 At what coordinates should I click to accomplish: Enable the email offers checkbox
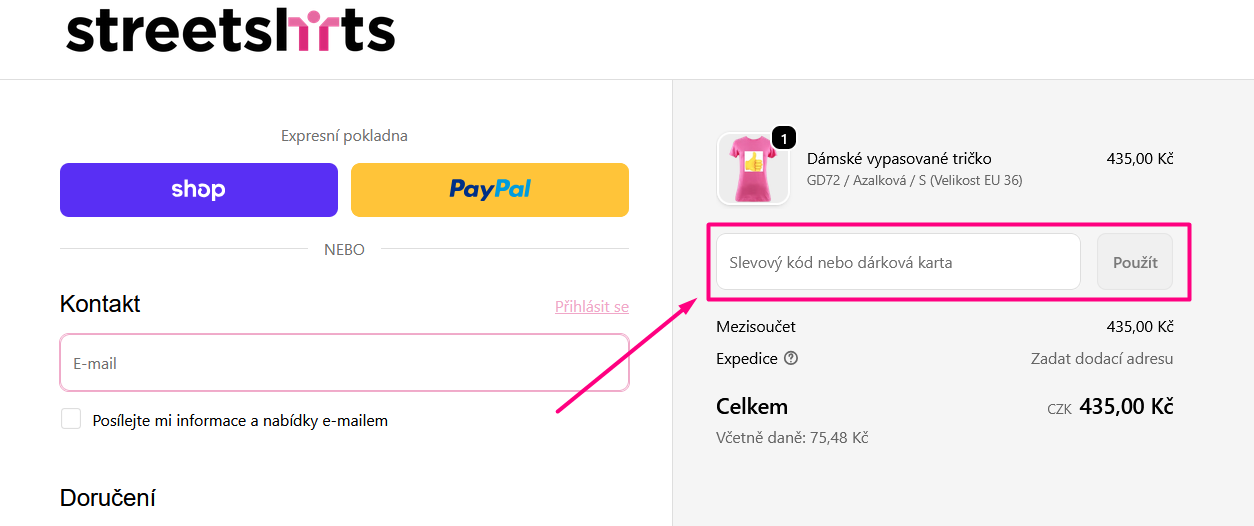71,419
